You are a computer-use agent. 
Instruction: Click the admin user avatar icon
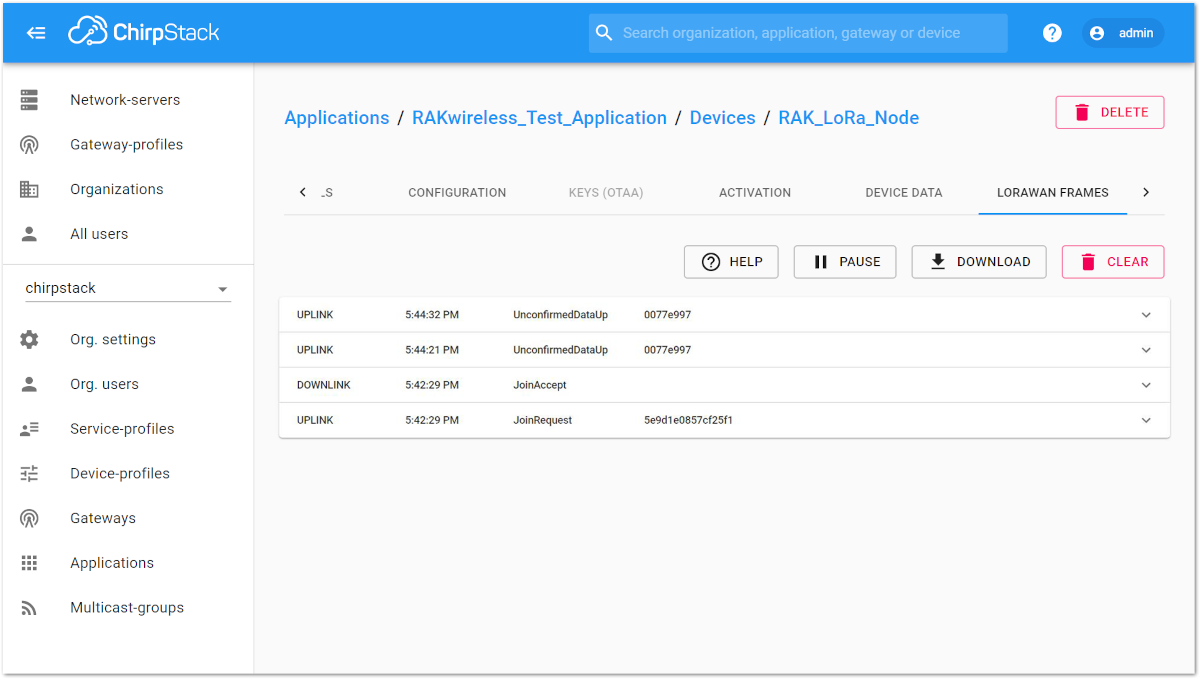tap(1097, 33)
